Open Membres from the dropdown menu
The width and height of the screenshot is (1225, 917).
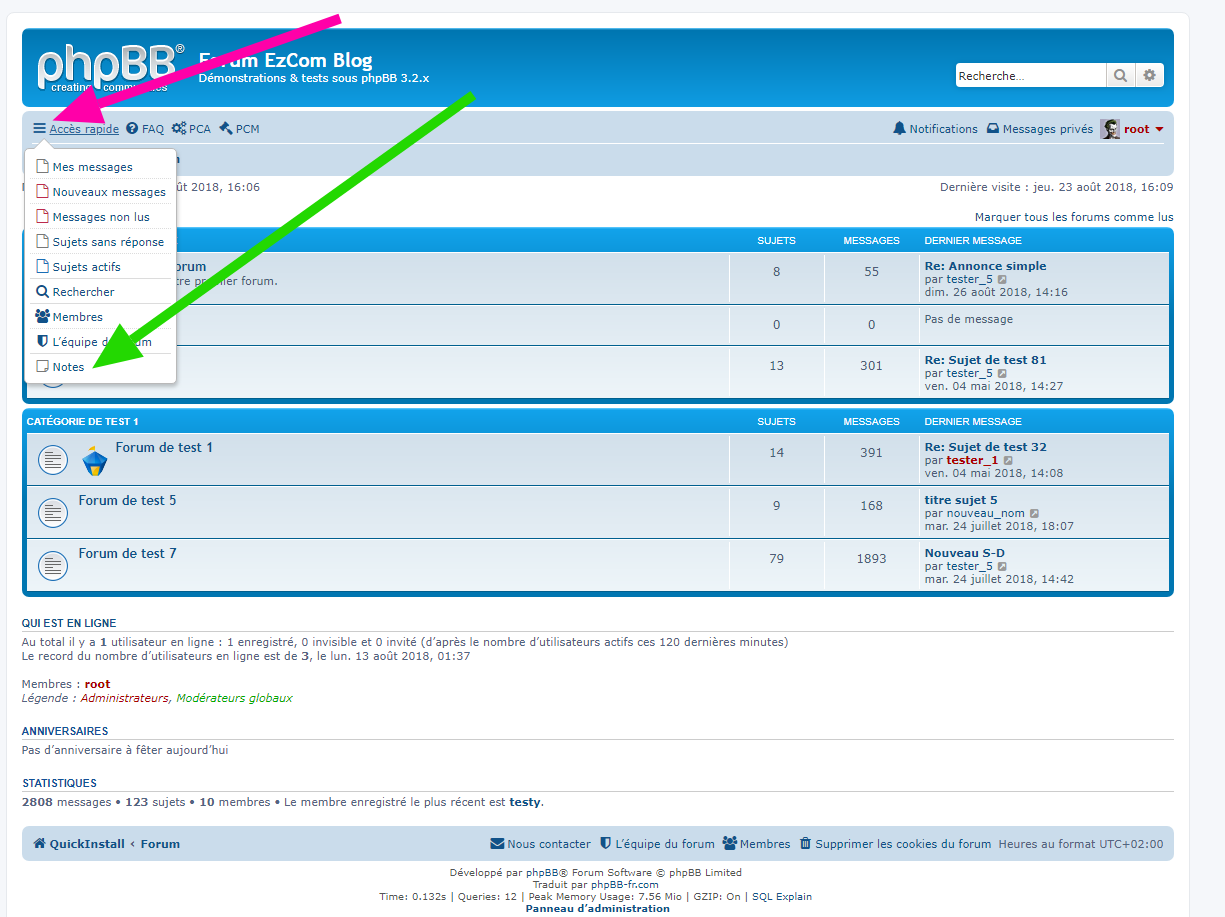tap(77, 317)
